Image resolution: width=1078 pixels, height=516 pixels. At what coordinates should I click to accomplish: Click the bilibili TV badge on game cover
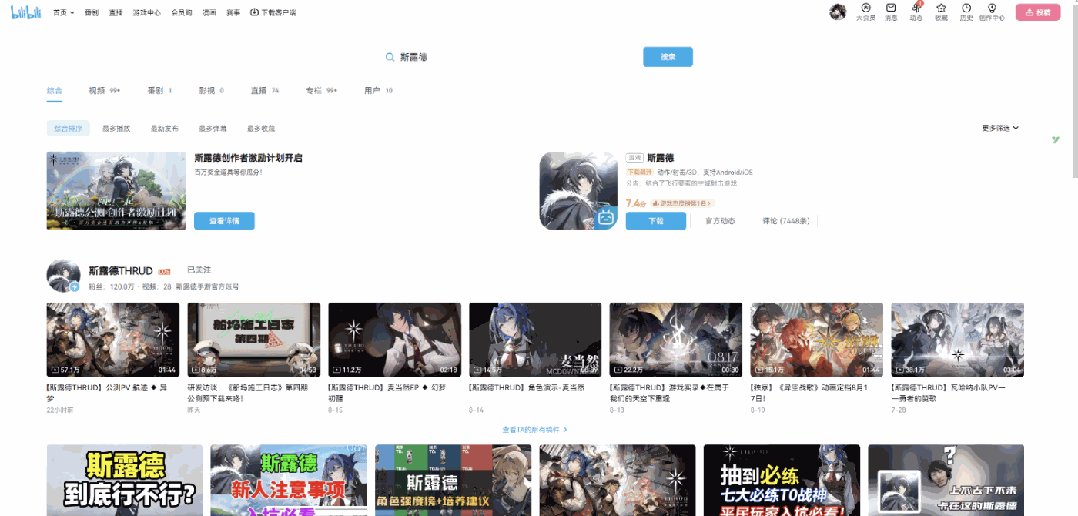click(x=606, y=218)
